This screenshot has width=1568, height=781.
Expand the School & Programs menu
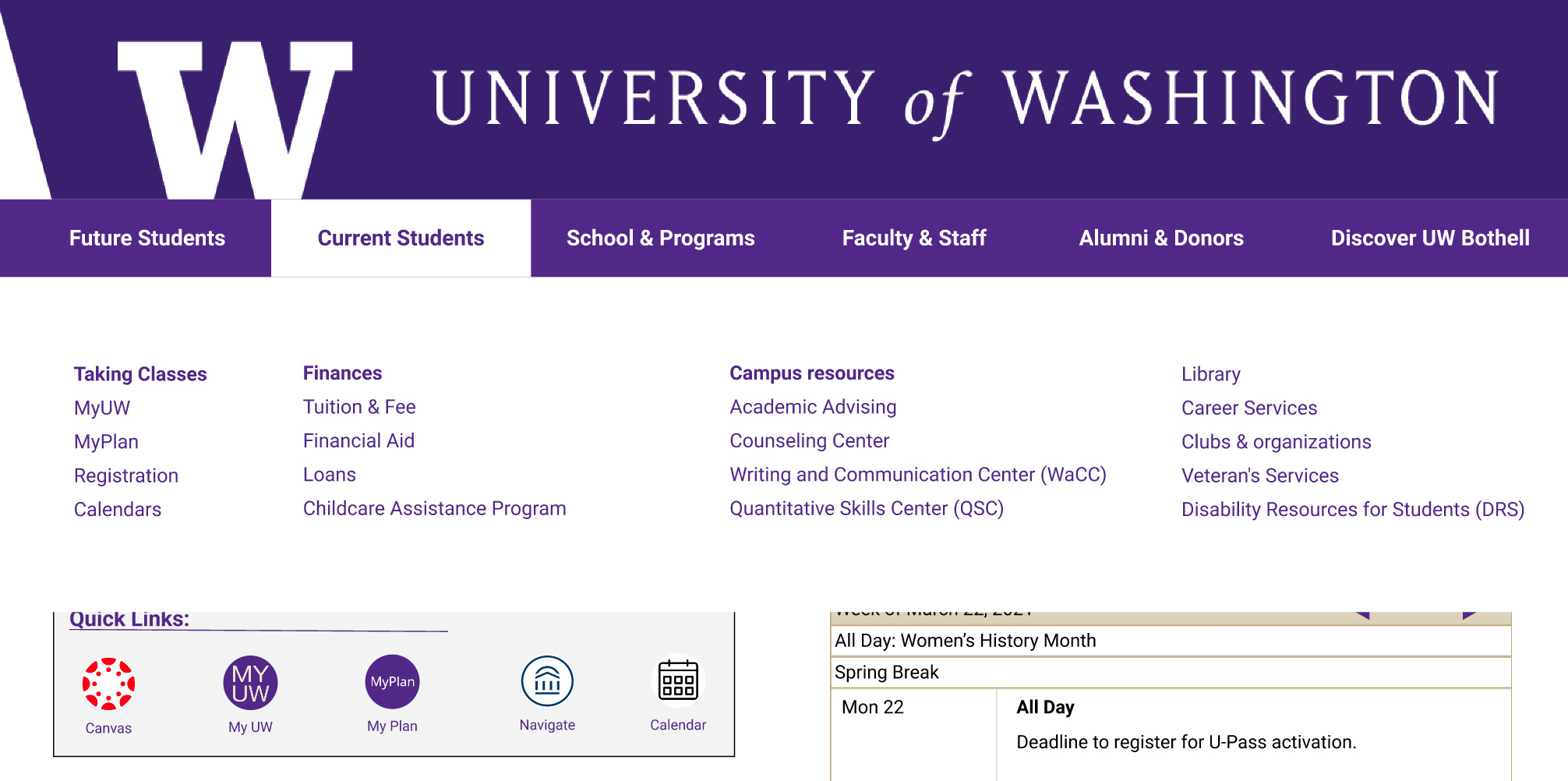(x=660, y=238)
